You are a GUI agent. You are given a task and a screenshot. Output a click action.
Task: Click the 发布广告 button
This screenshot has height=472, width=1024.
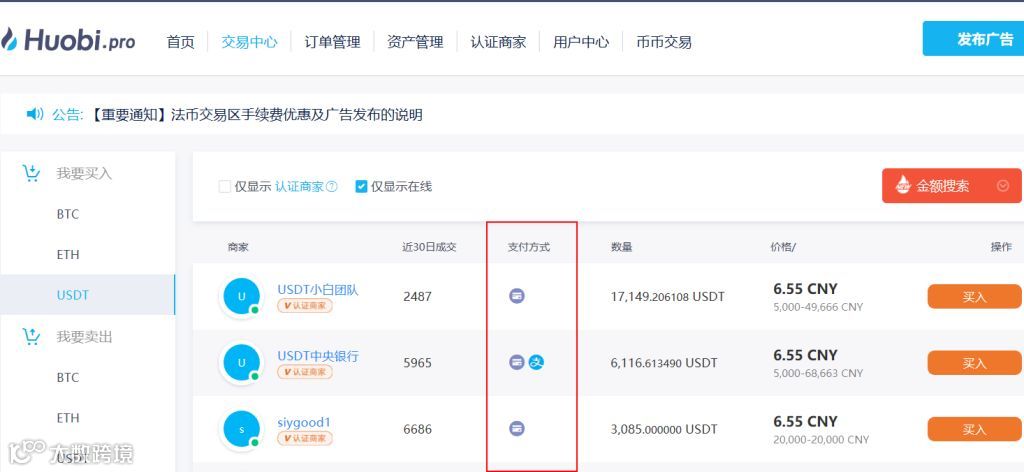[973, 39]
